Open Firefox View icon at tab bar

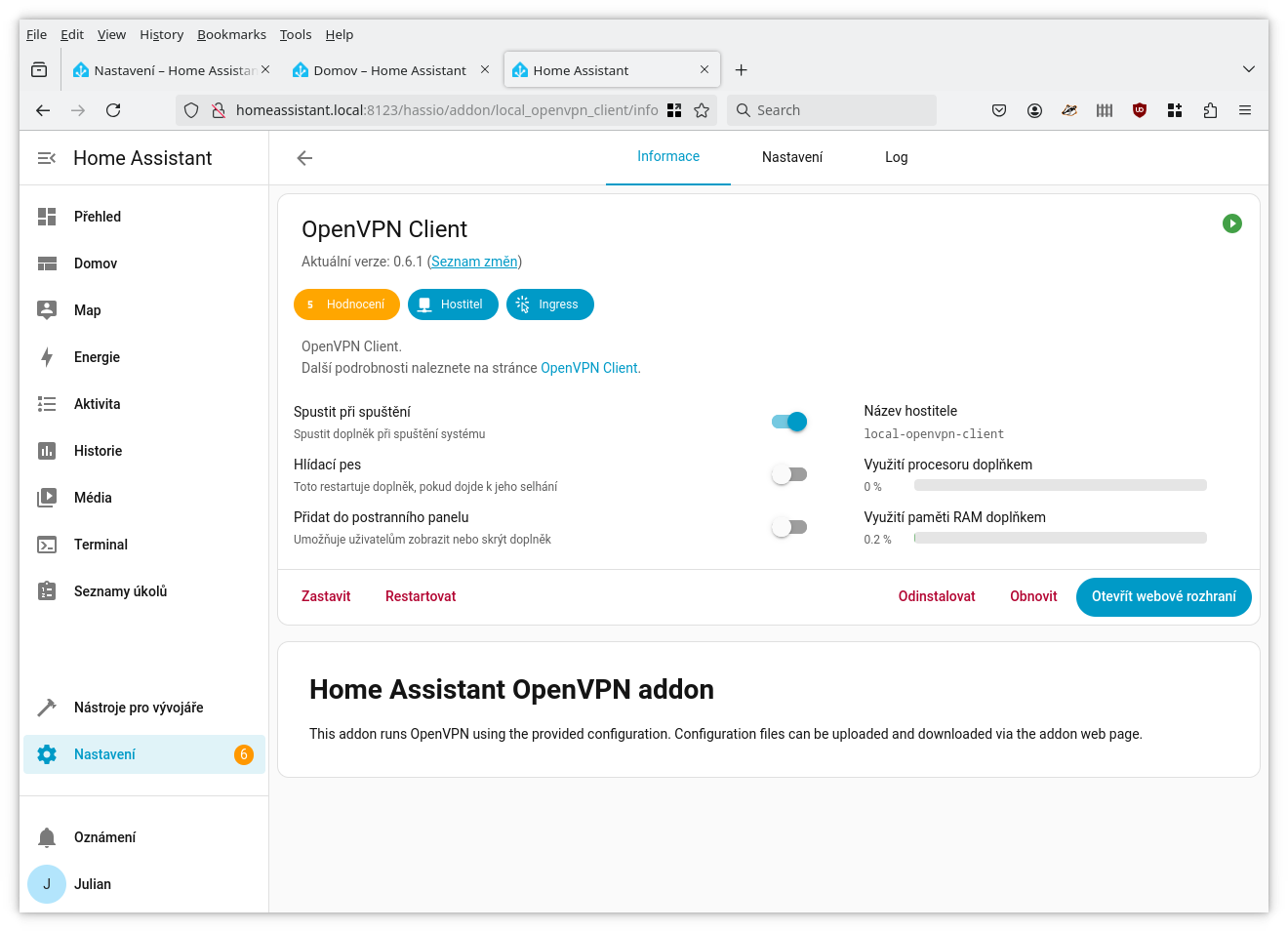pyautogui.click(x=39, y=69)
